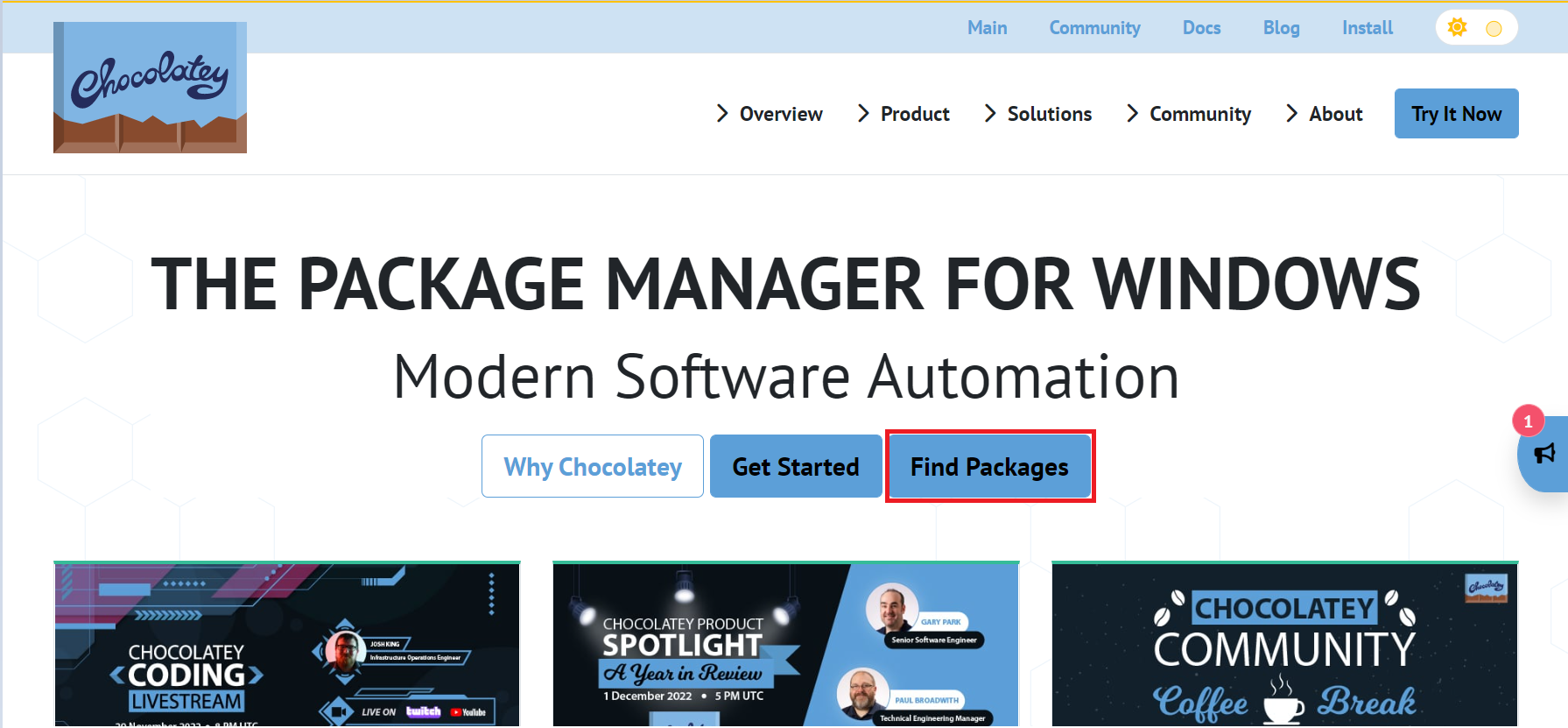Viewport: 1568px width, 728px height.
Task: Click the Find Packages button
Action: (989, 466)
